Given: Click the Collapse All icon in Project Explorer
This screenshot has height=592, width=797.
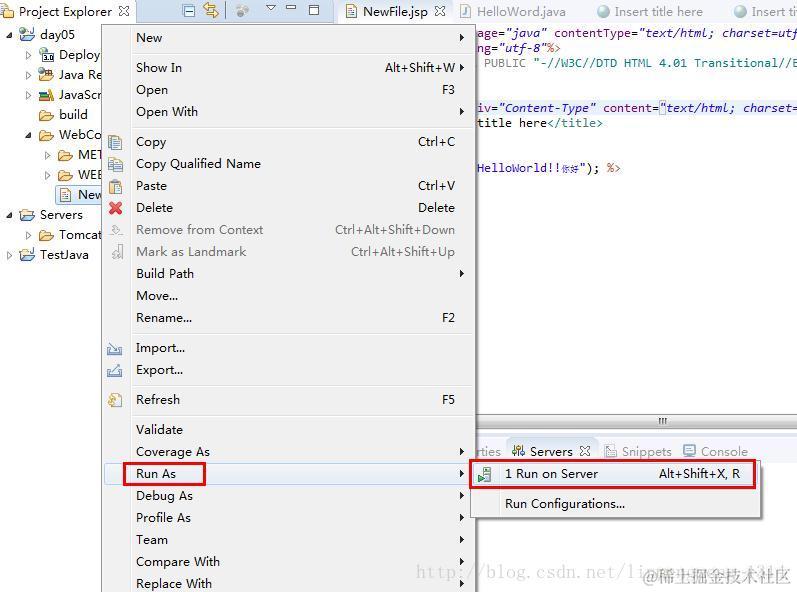Looking at the screenshot, I should coord(189,11).
